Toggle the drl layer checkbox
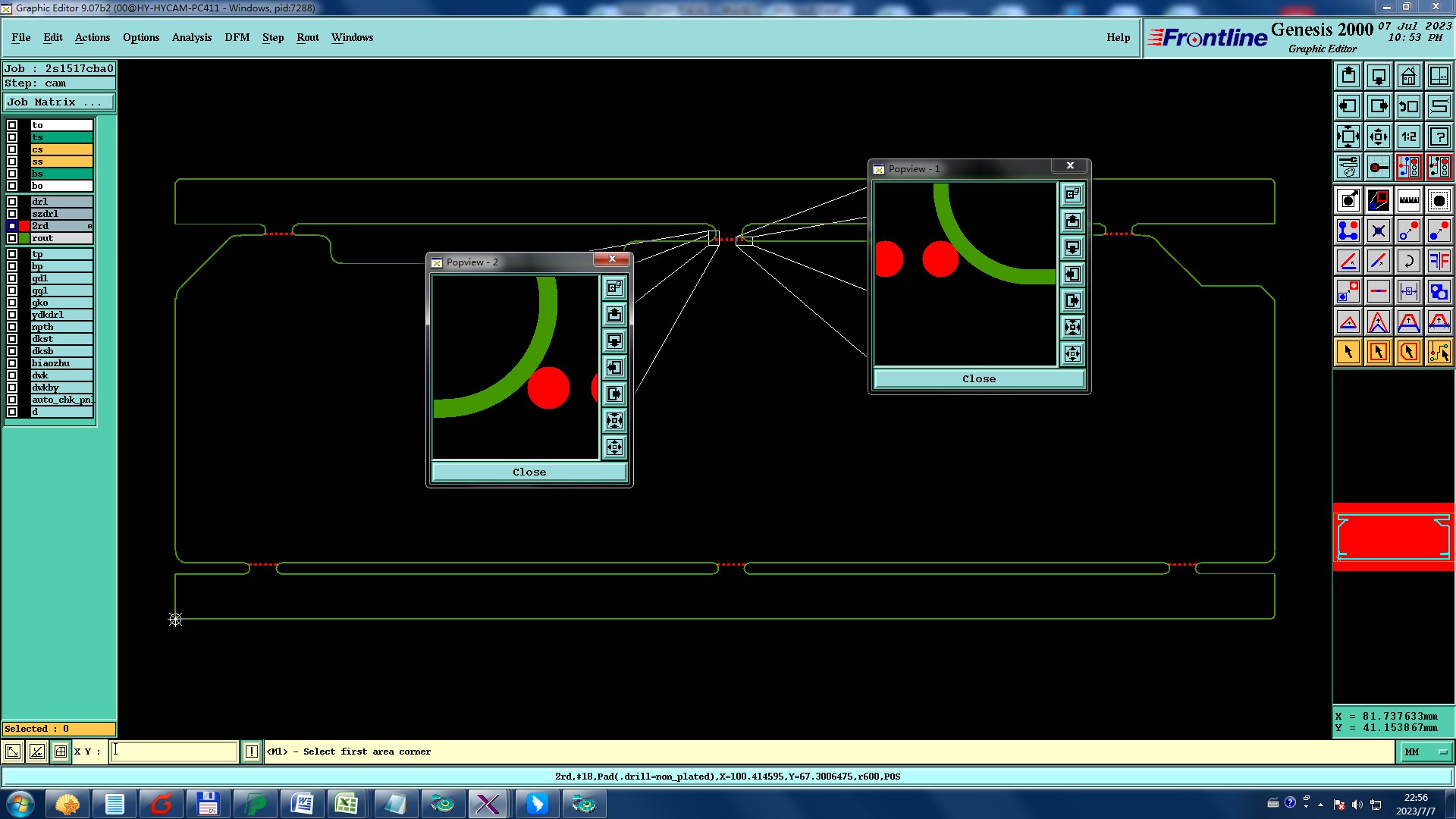Image resolution: width=1456 pixels, height=819 pixels. click(12, 202)
